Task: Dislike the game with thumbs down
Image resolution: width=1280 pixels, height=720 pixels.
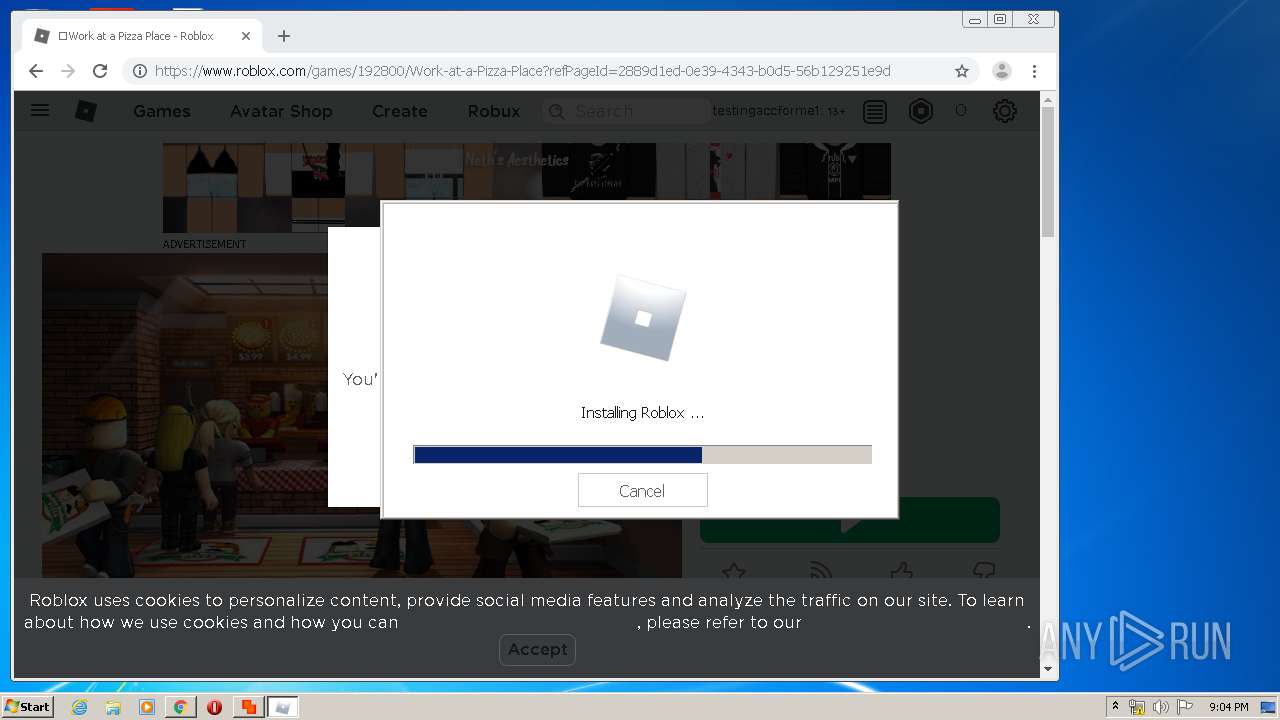Action: (984, 570)
